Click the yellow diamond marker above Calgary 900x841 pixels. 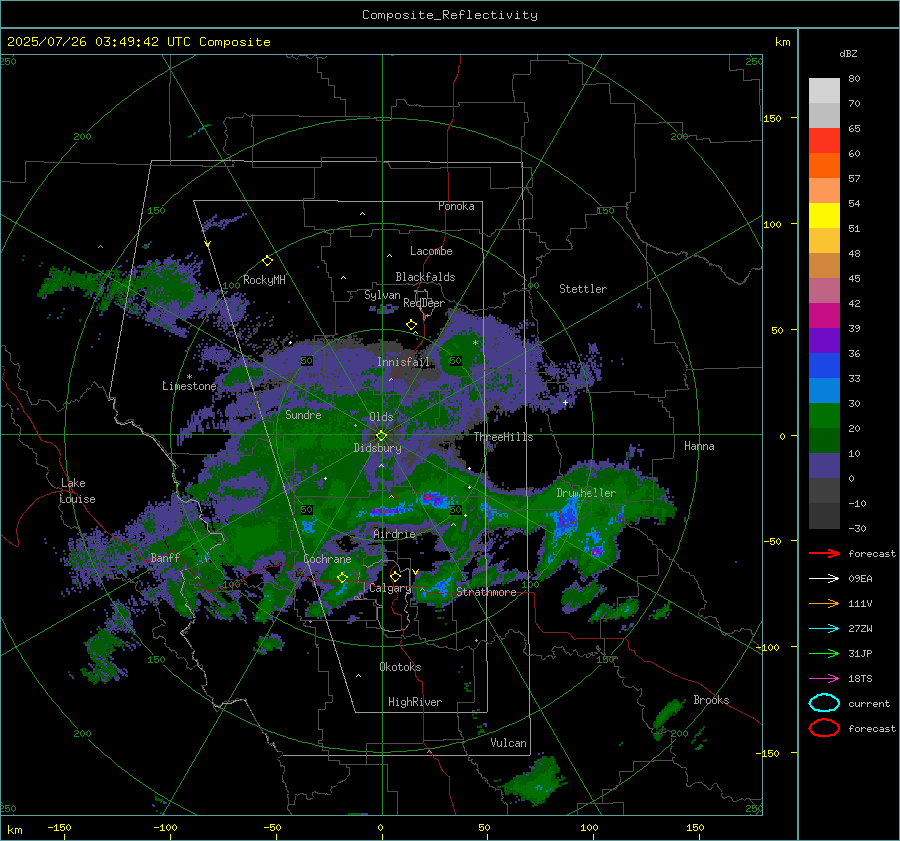click(395, 576)
